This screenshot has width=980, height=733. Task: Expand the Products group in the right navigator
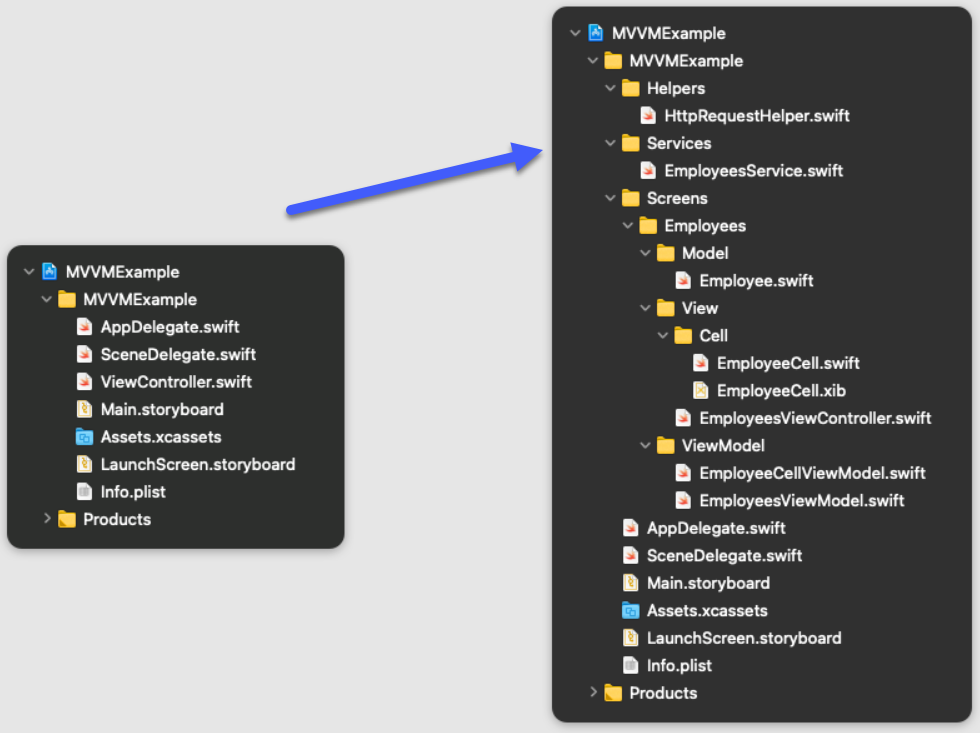[593, 692]
